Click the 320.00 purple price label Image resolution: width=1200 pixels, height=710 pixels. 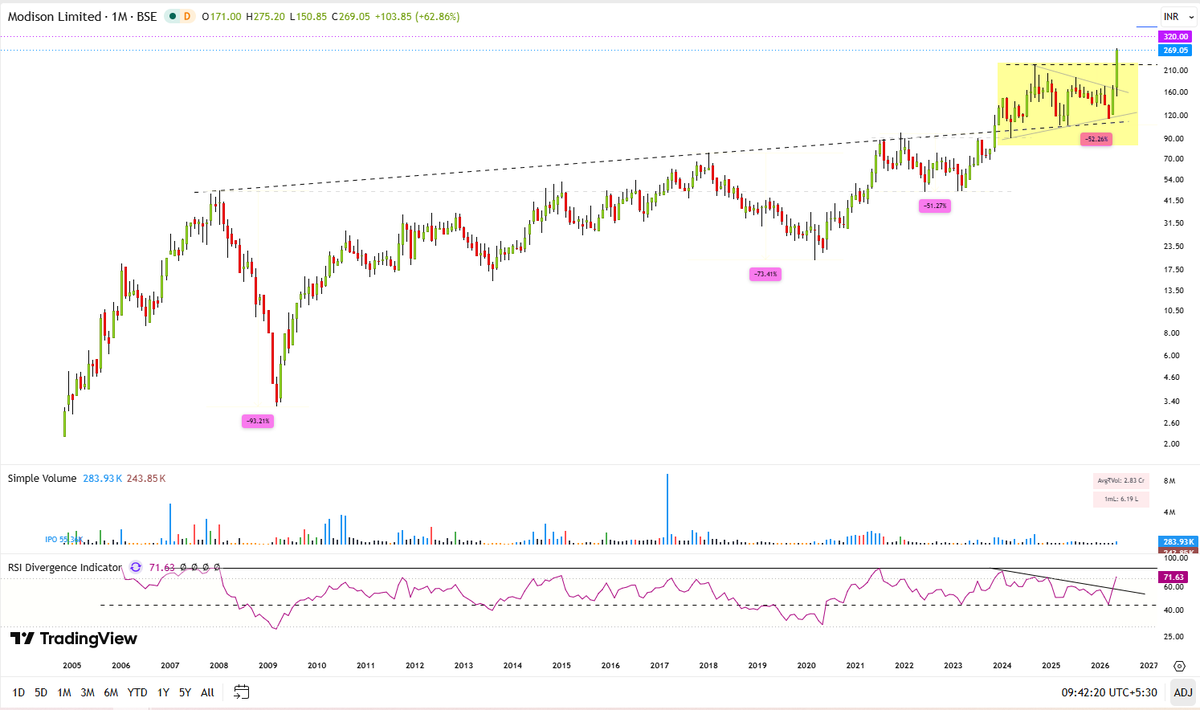coord(1175,36)
